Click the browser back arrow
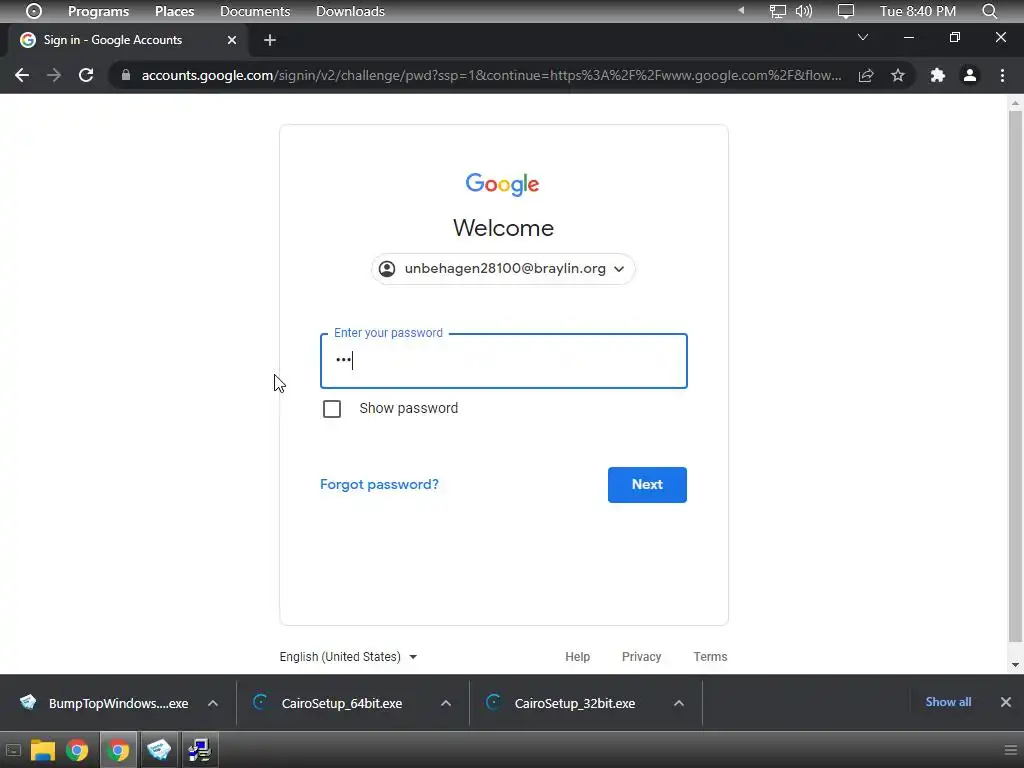The height and width of the screenshot is (768, 1024). (22, 75)
